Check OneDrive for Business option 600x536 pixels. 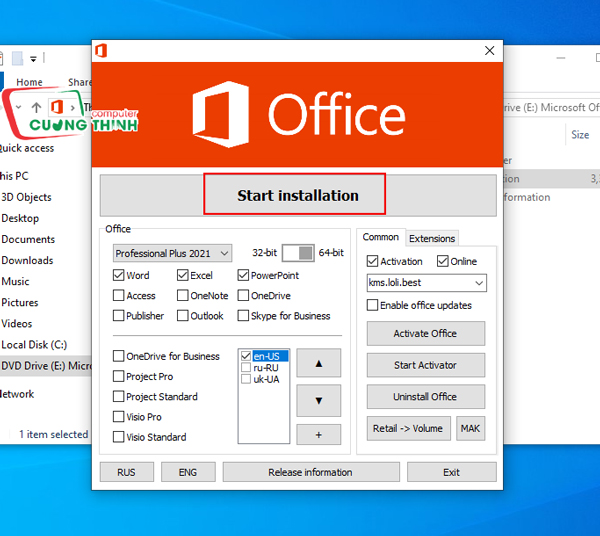pyautogui.click(x=119, y=356)
